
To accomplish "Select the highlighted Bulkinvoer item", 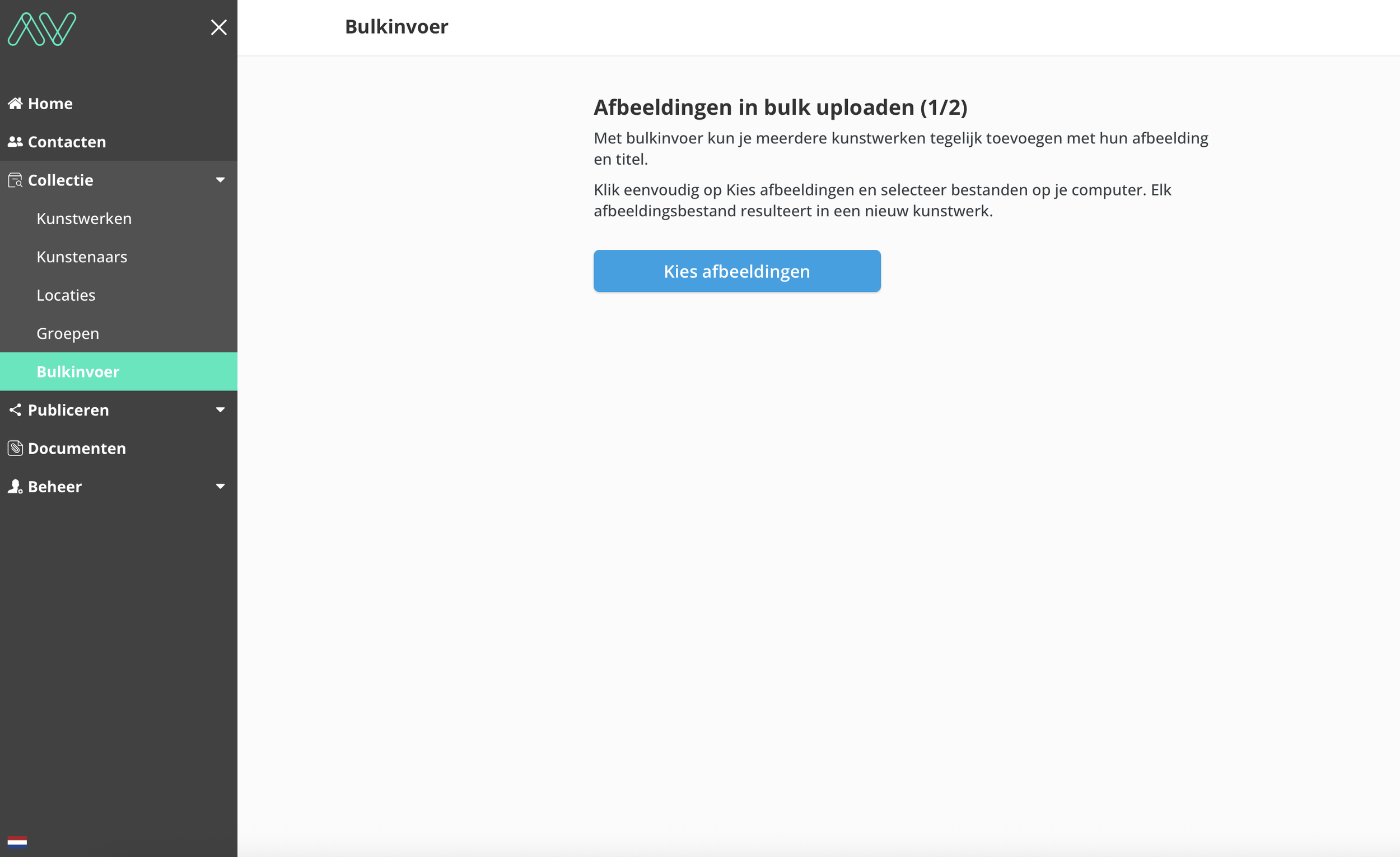I will pos(78,372).
